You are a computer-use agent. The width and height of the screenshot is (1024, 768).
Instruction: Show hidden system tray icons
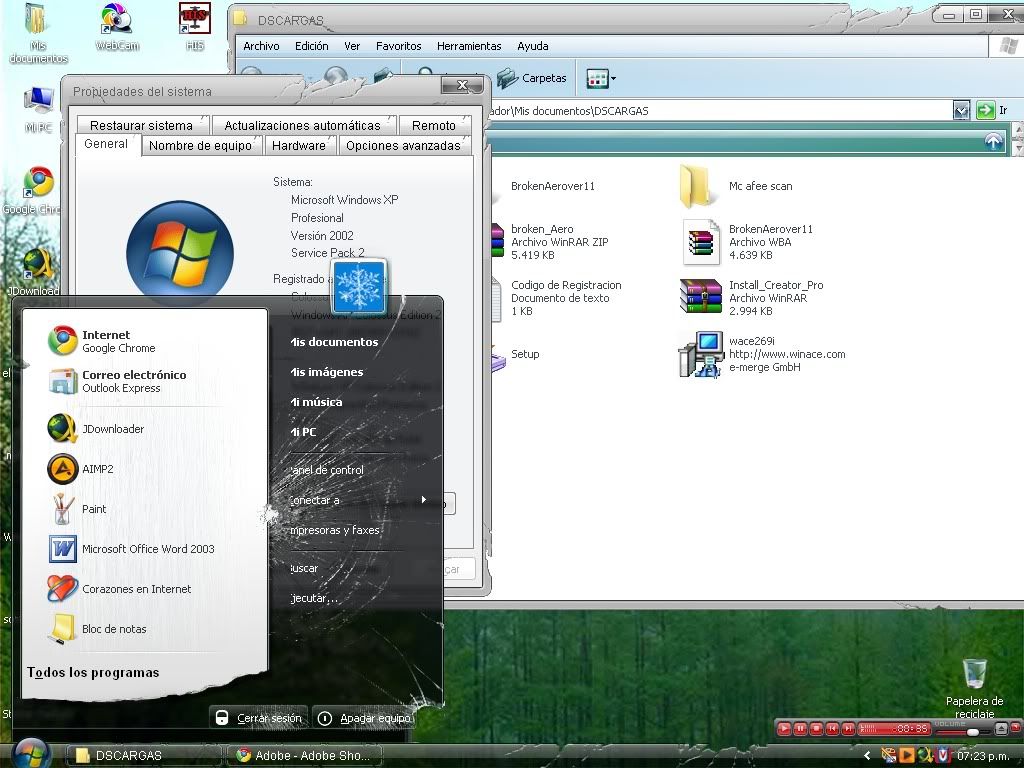pyautogui.click(x=867, y=756)
